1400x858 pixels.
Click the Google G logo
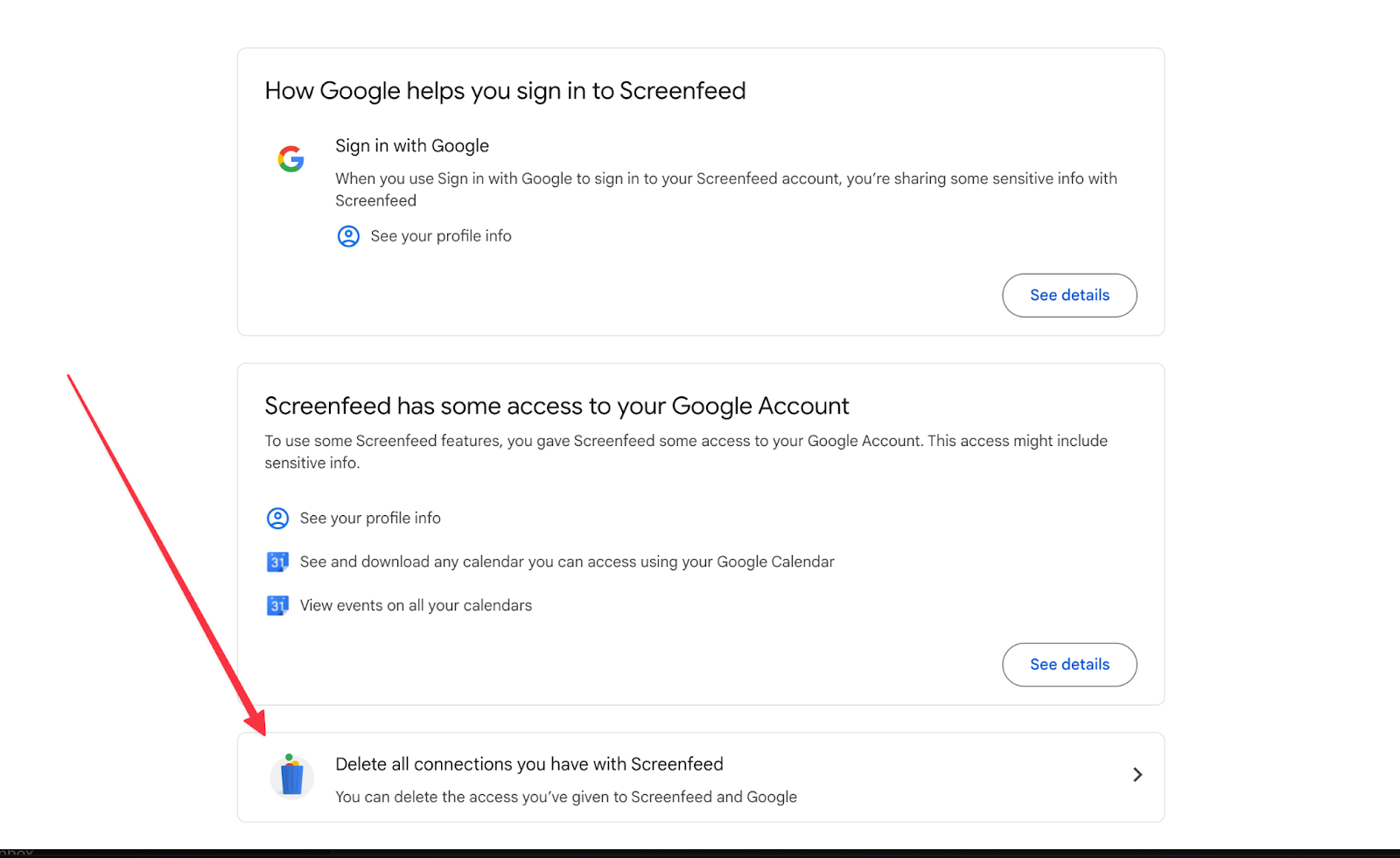click(291, 158)
